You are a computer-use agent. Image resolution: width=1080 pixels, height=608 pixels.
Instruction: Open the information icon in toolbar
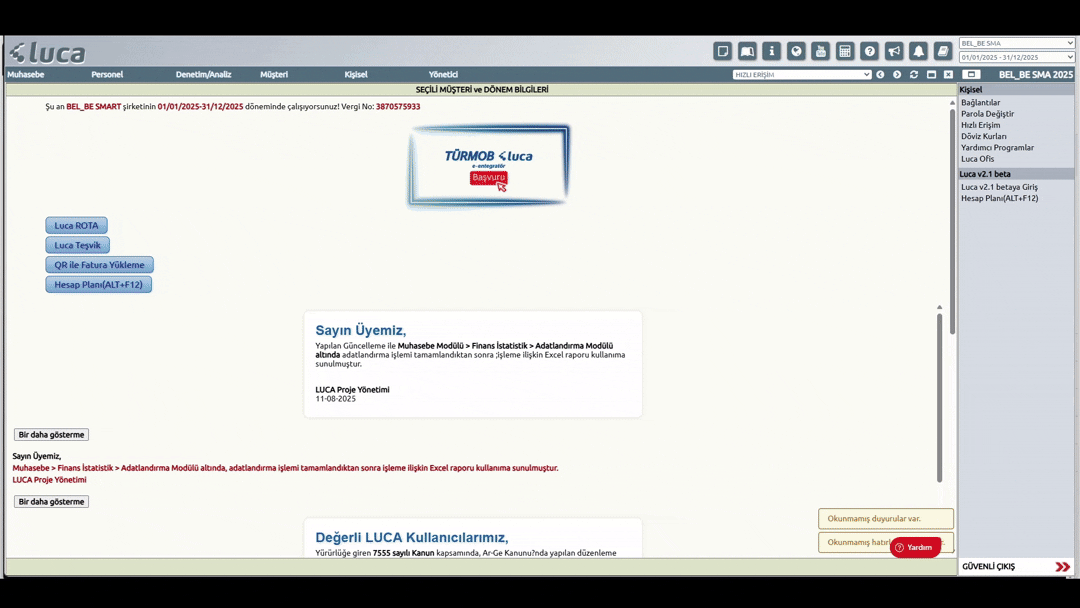(771, 51)
